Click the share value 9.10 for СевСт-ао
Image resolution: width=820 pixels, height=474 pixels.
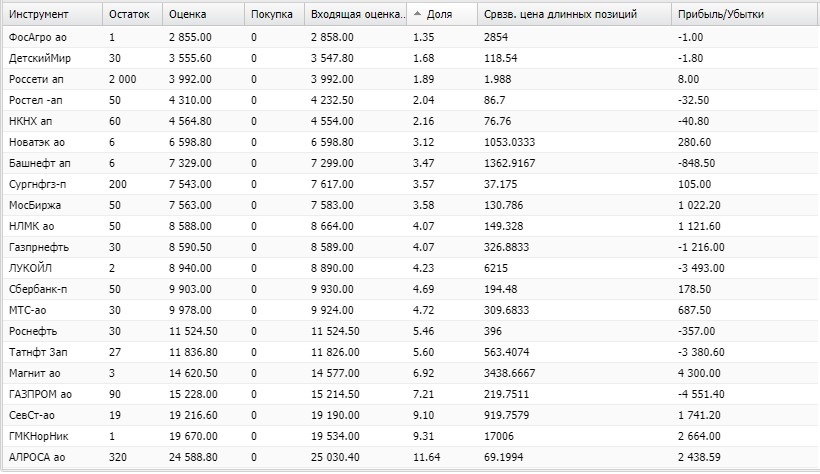[x=424, y=415]
